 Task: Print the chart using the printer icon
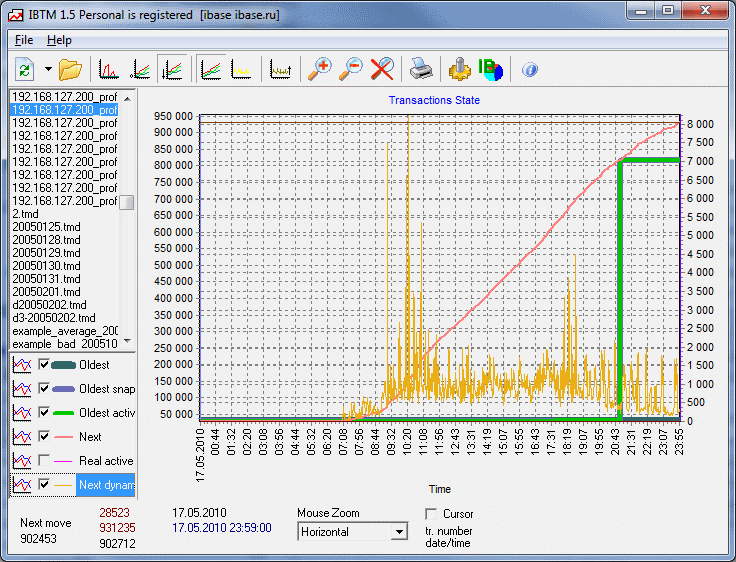pyautogui.click(x=421, y=69)
